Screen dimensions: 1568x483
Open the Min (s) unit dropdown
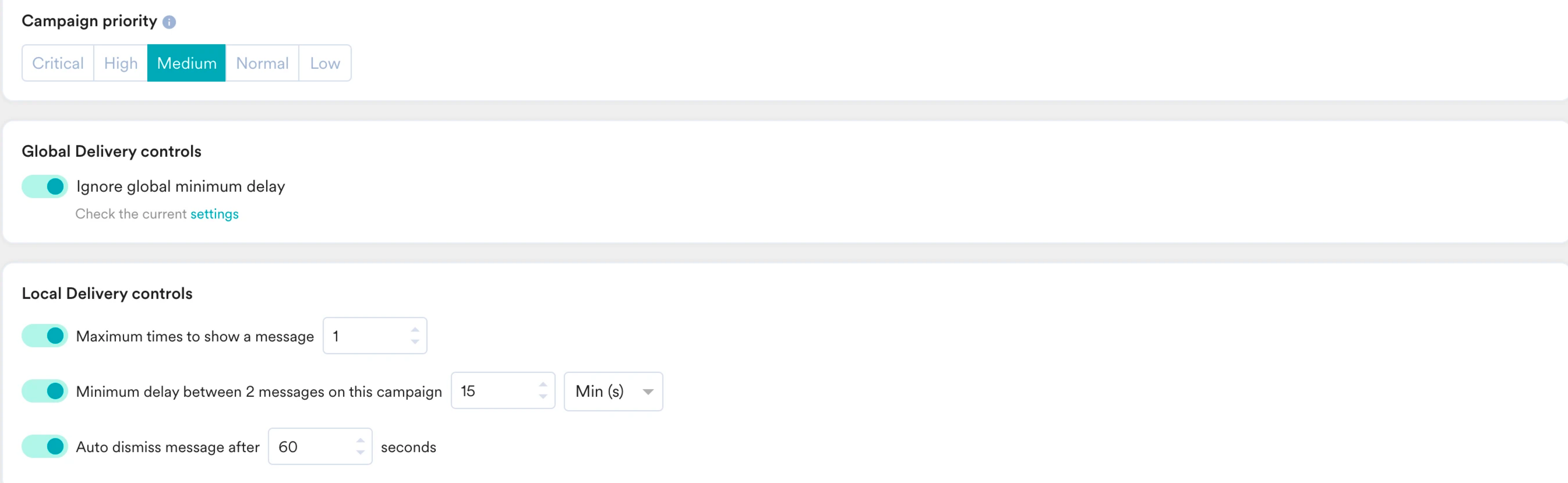point(614,391)
